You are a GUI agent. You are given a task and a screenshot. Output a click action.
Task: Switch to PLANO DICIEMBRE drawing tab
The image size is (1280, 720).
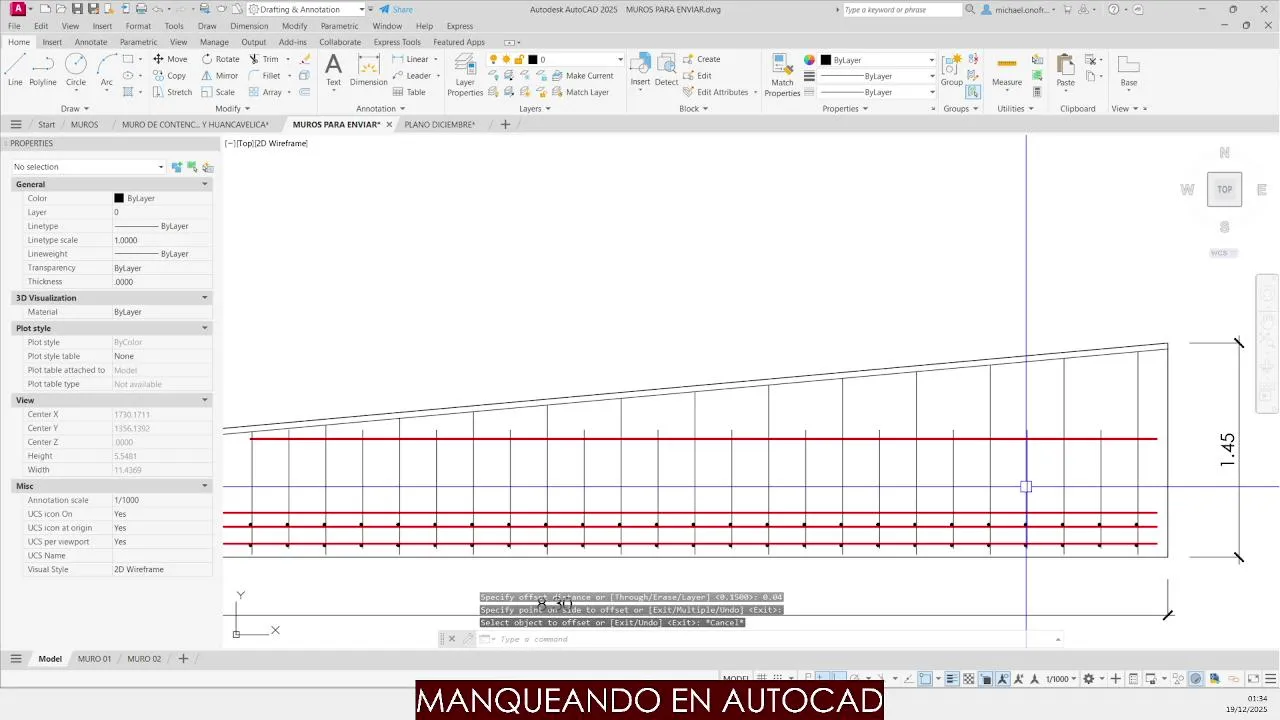[439, 125]
